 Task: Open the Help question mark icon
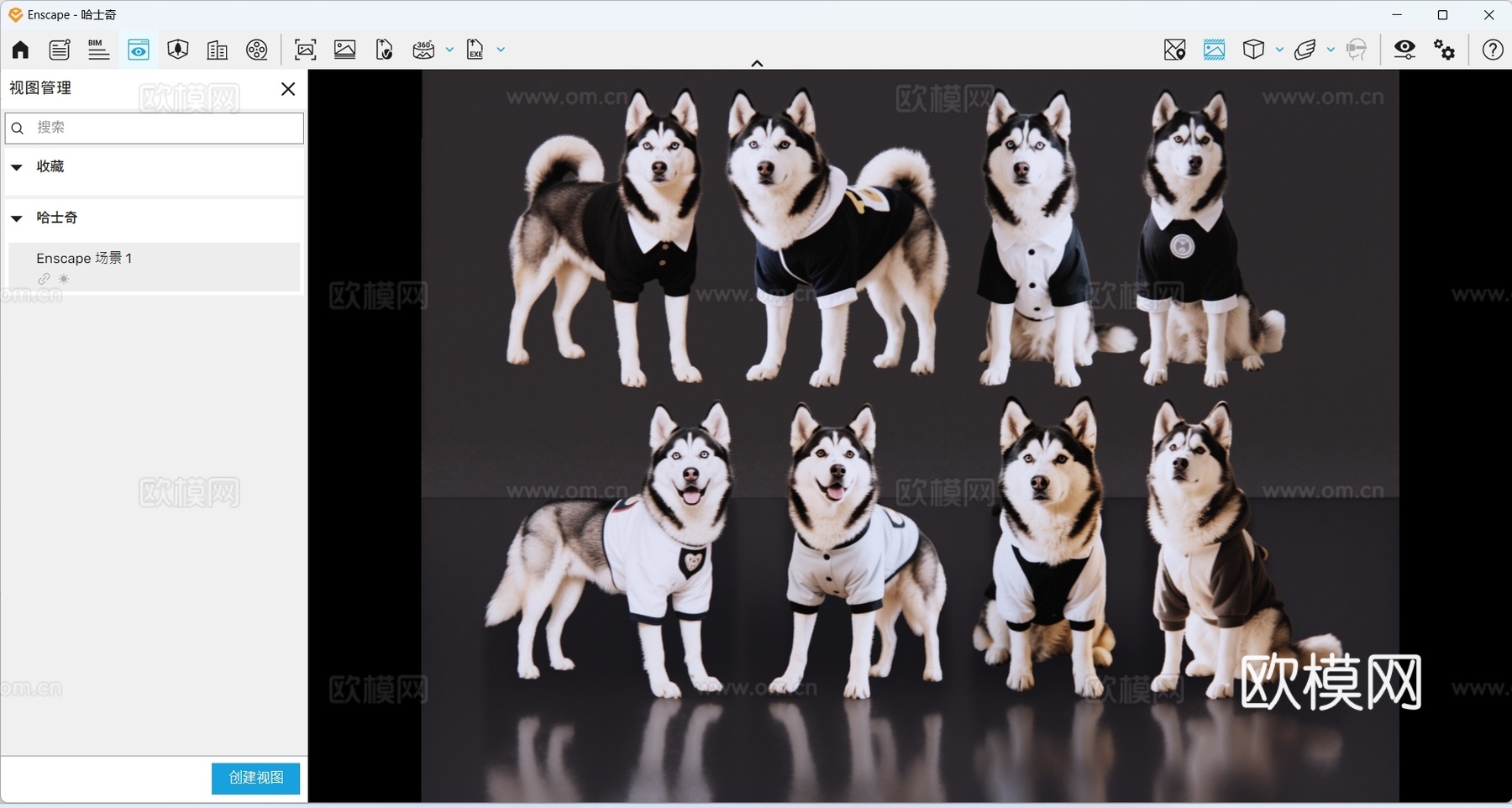(x=1493, y=50)
